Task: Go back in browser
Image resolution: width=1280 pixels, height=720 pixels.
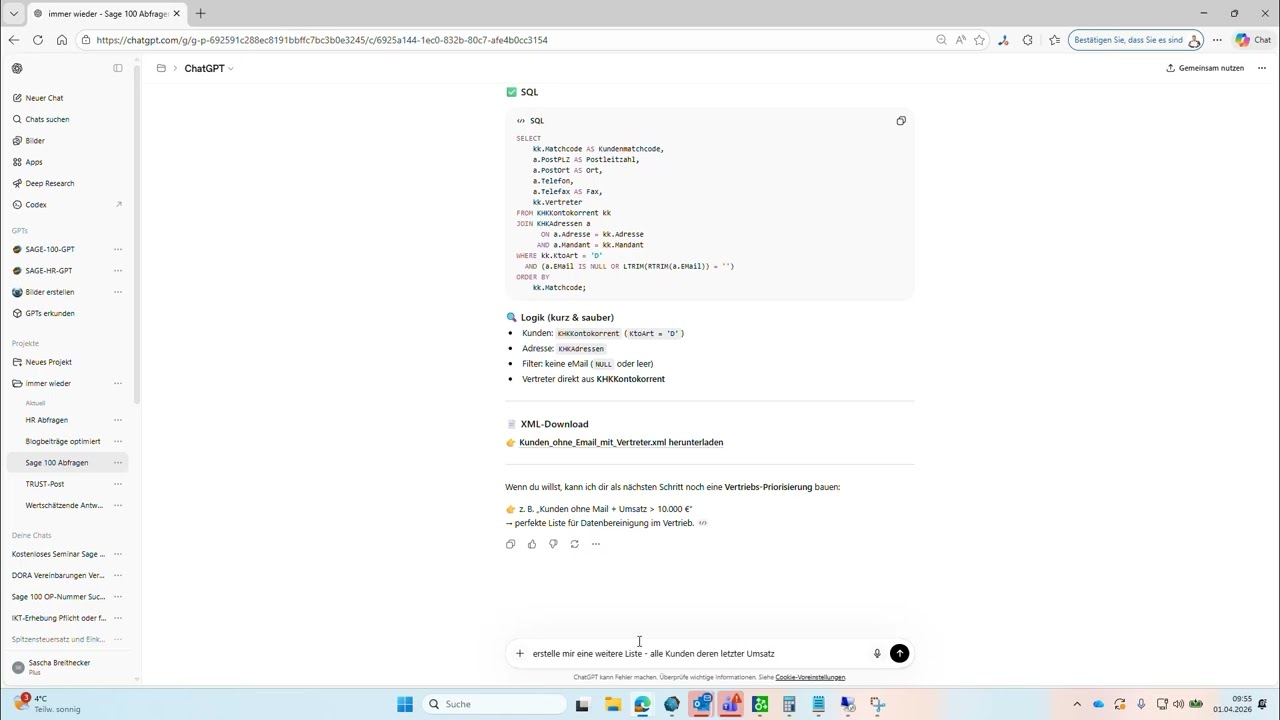Action: pyautogui.click(x=14, y=40)
